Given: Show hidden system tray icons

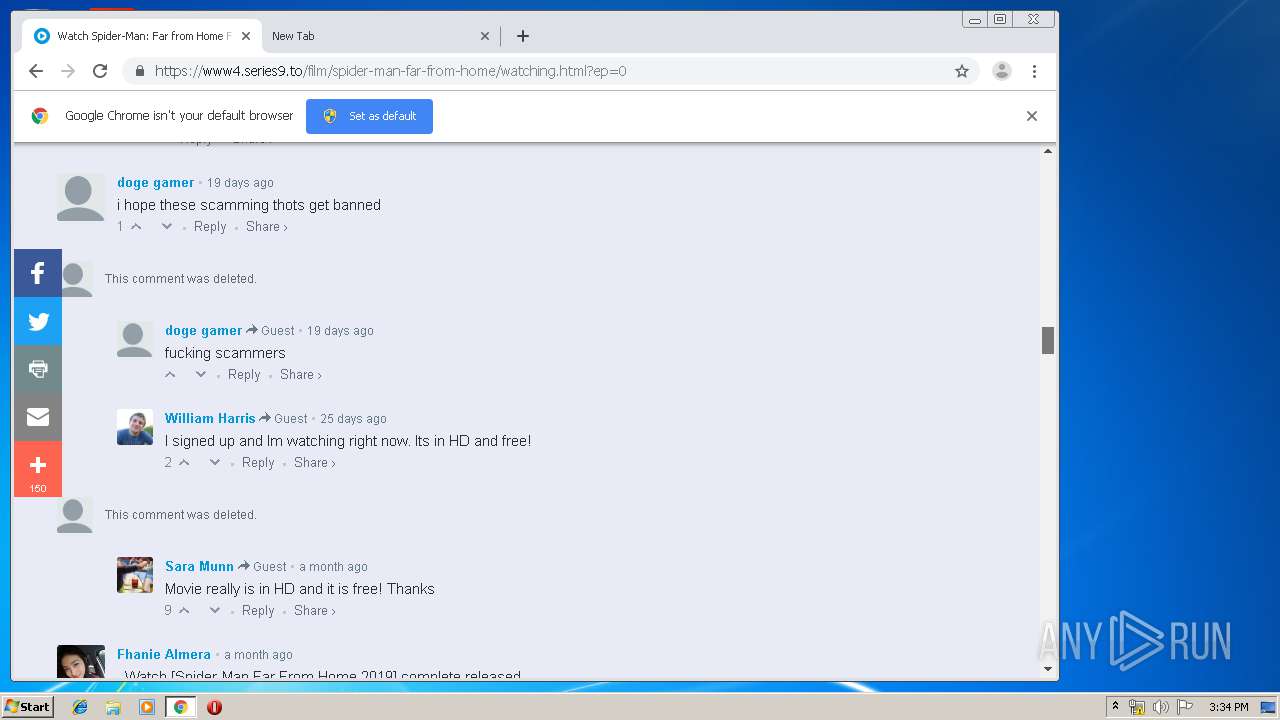Looking at the screenshot, I should point(1115,707).
